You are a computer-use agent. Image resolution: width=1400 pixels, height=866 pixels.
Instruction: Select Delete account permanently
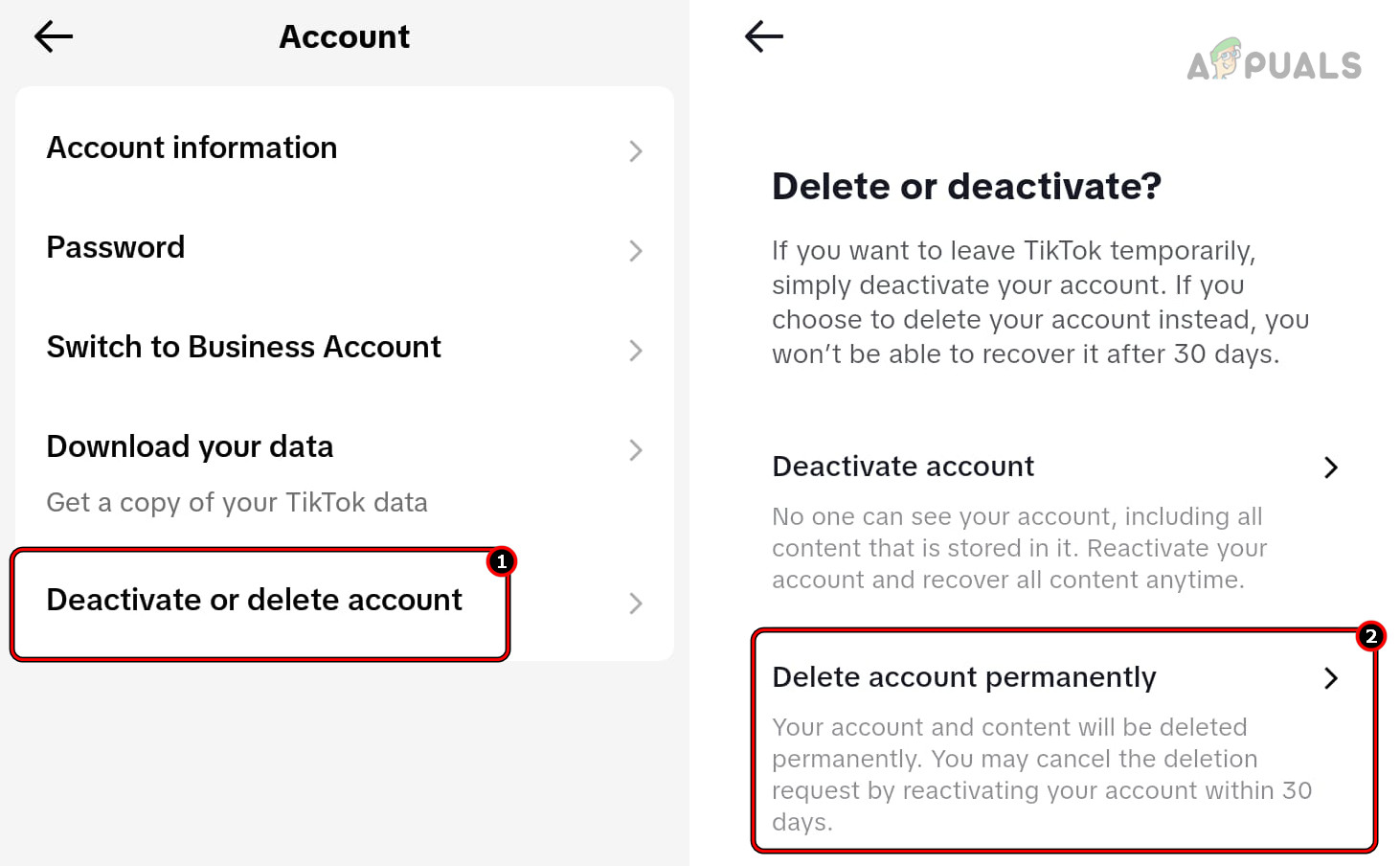[x=963, y=677]
